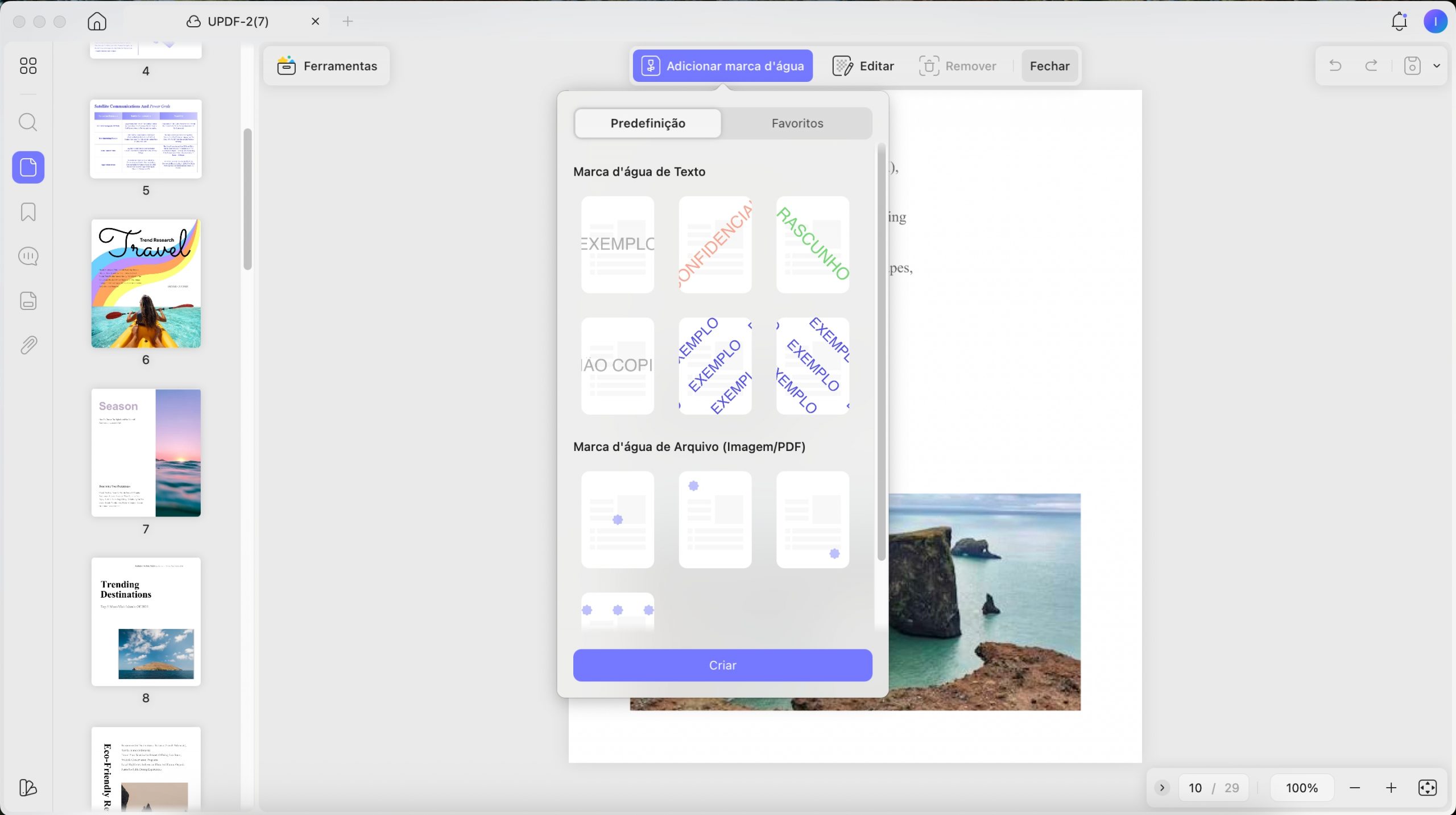
Task: Open the form fields panel icon
Action: [28, 300]
